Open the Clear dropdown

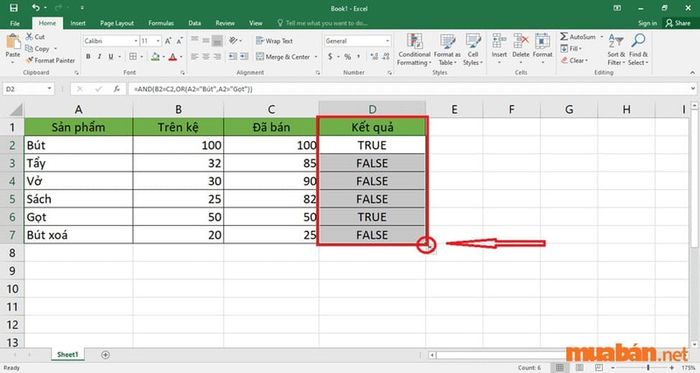(575, 60)
